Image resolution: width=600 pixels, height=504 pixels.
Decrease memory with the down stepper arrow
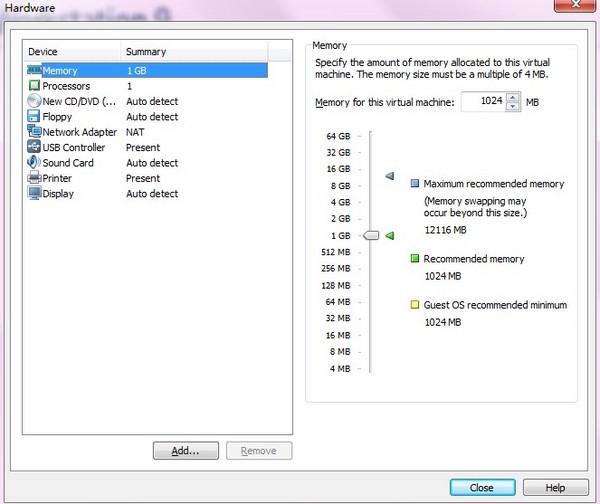click(513, 106)
